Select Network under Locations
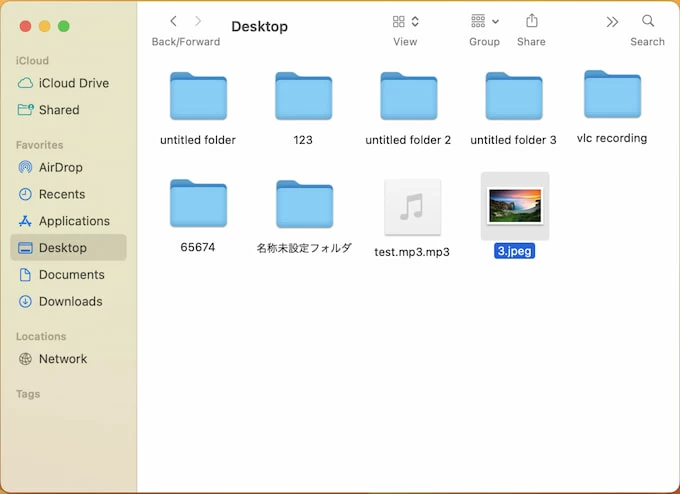 (x=62, y=359)
